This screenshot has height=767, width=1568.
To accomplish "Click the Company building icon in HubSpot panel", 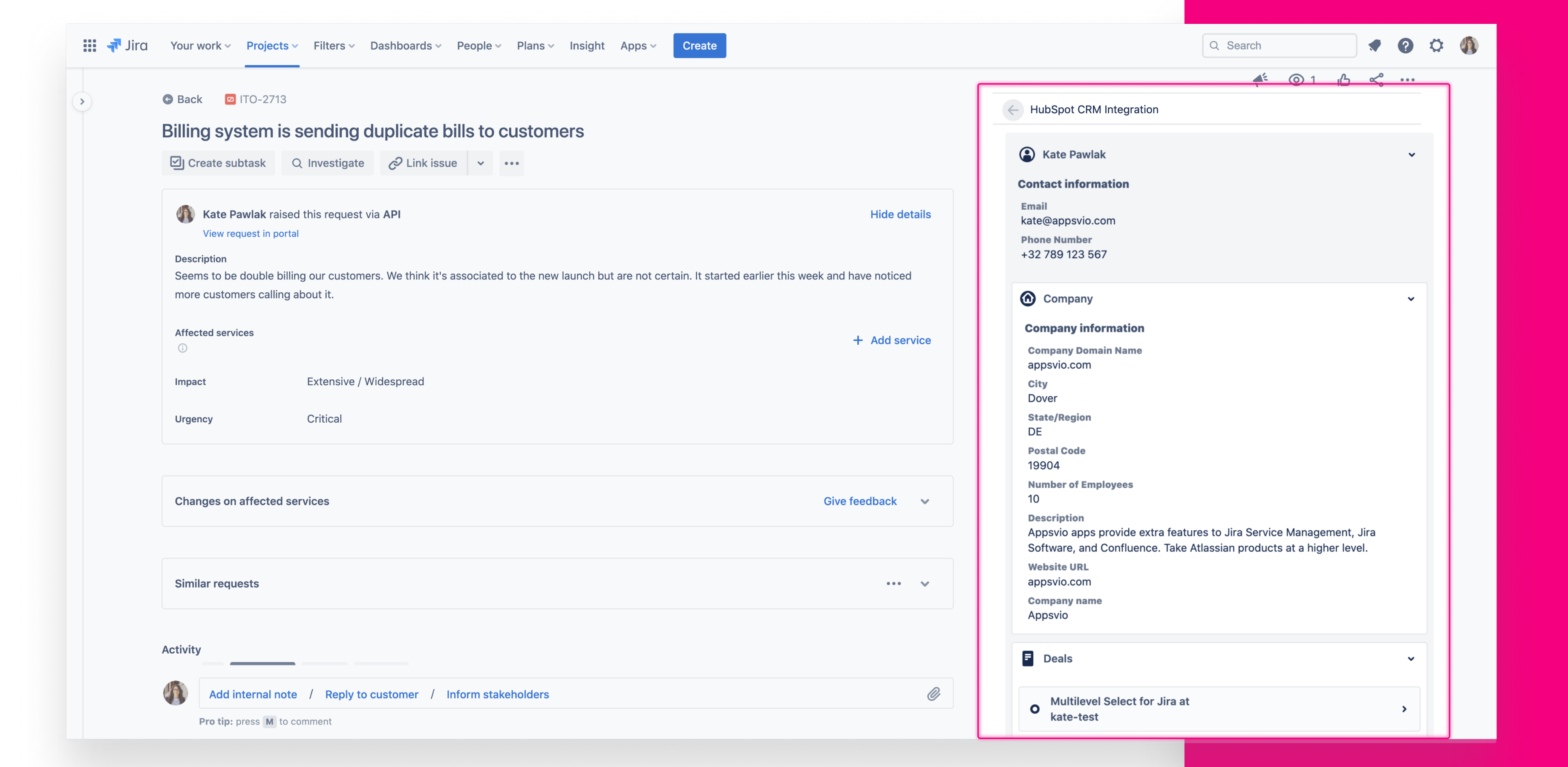I will click(1028, 298).
